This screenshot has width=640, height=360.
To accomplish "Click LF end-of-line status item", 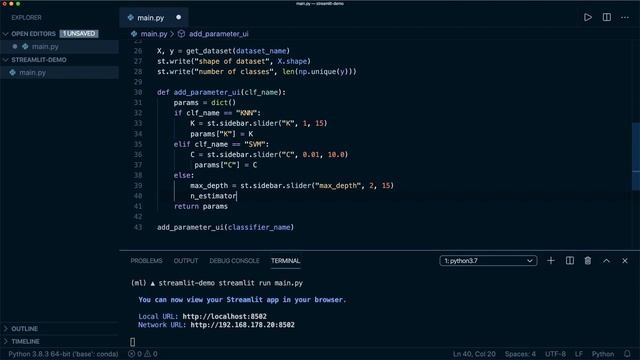I will (x=579, y=354).
